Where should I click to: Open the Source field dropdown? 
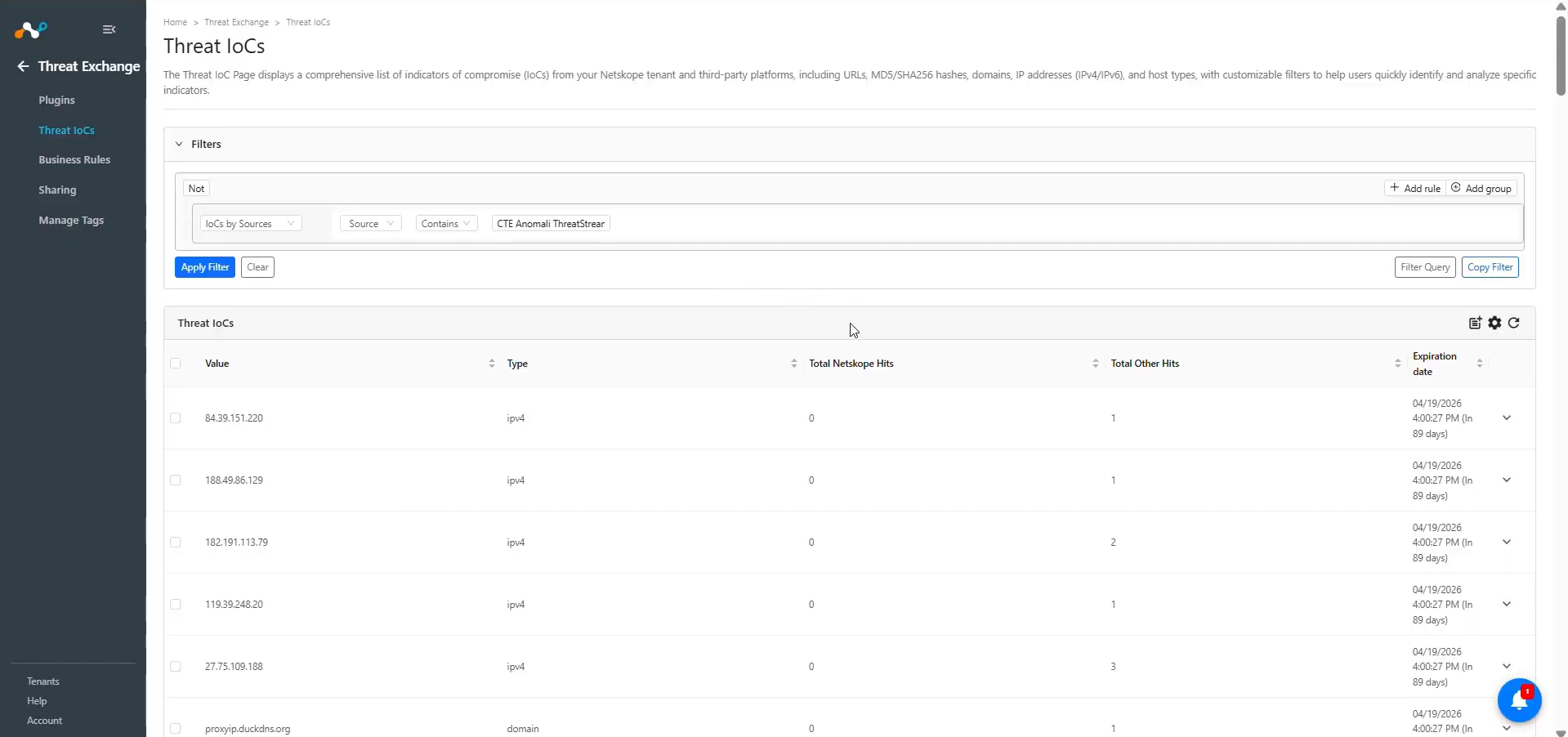click(371, 224)
